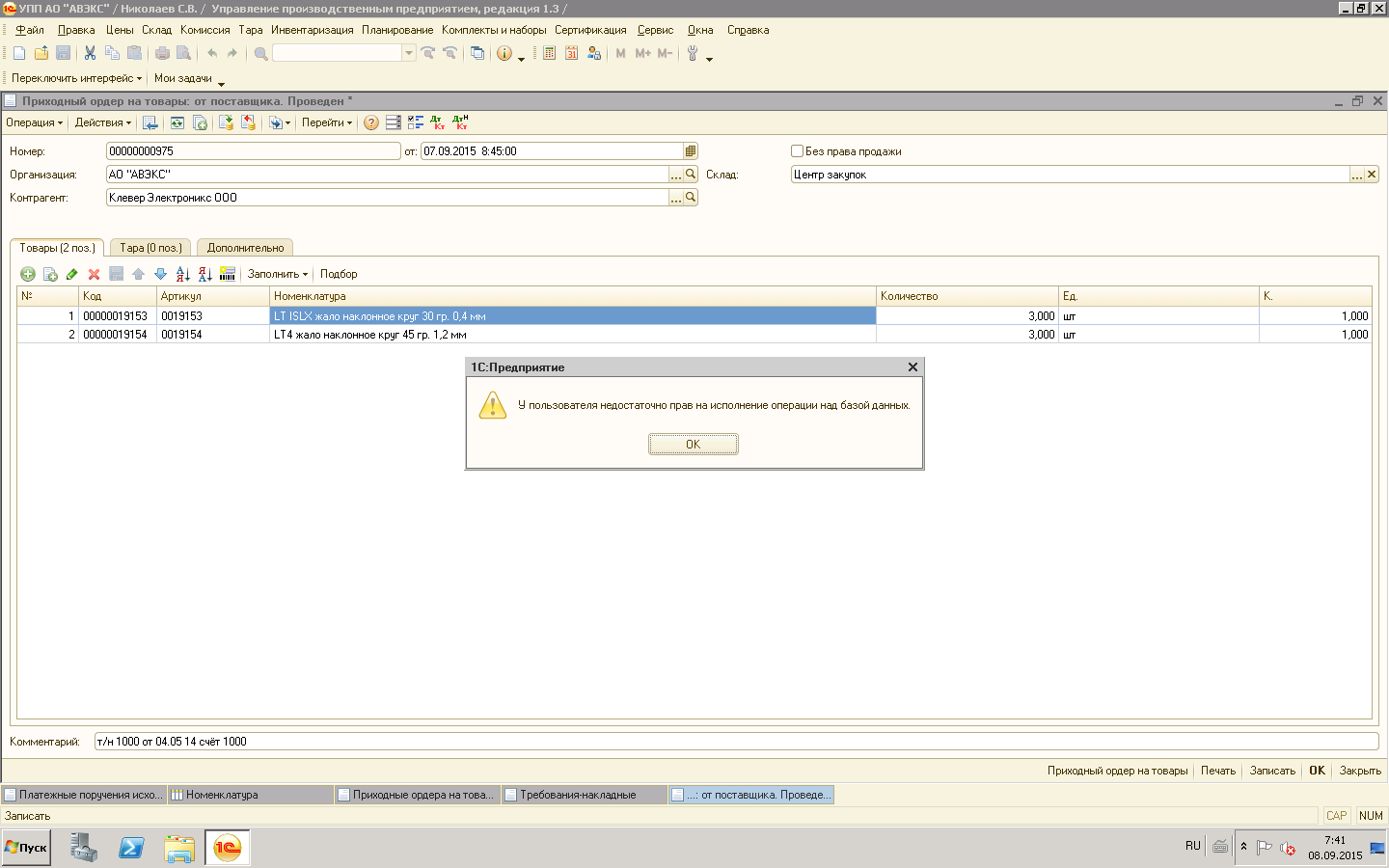Click the help question mark icon
This screenshot has height=868, width=1389.
point(371,122)
